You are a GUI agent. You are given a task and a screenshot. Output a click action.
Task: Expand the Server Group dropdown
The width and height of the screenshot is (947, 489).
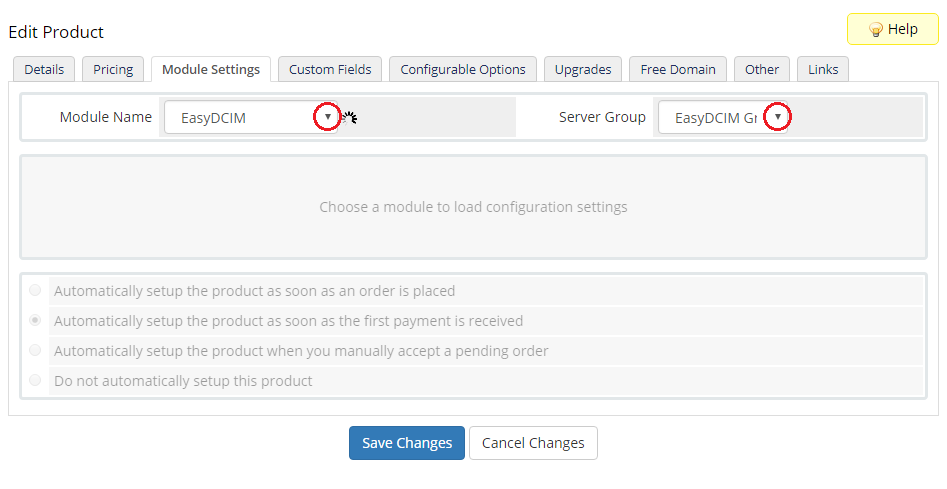tap(722, 117)
